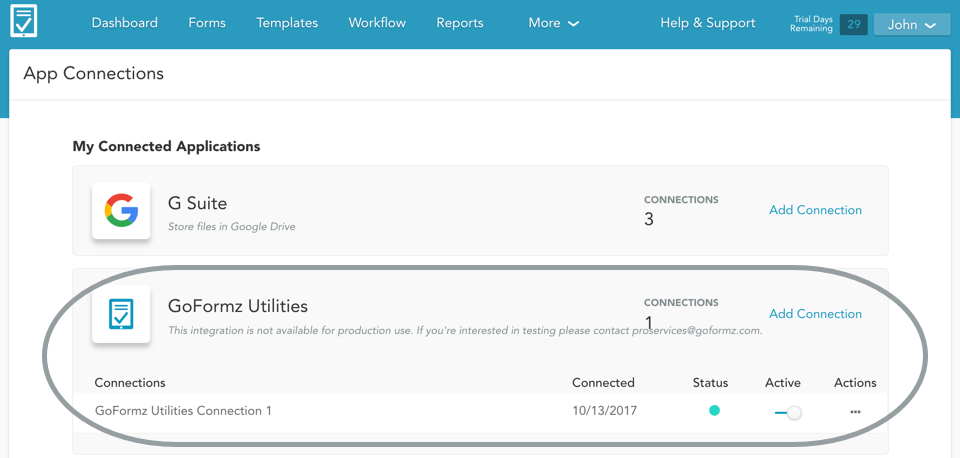Screen dimensions: 960x458
Task: Add Connection for GoFormz Utilities
Action: click(x=816, y=313)
